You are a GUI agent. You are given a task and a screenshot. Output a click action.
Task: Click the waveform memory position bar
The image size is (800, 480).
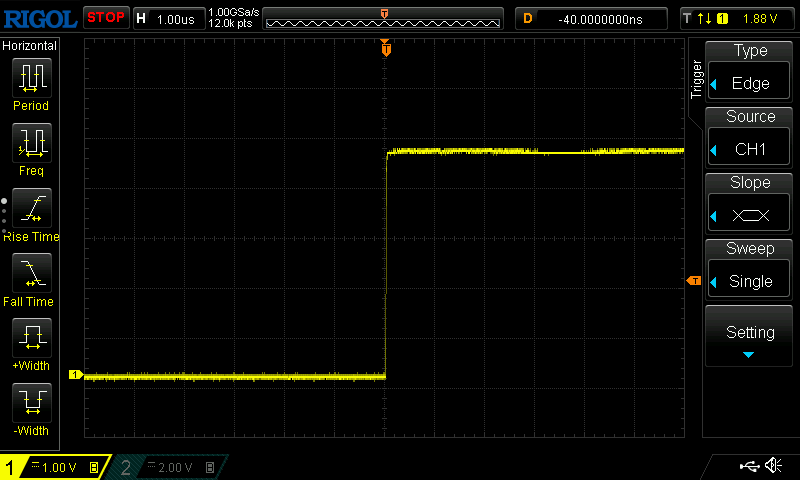384,20
